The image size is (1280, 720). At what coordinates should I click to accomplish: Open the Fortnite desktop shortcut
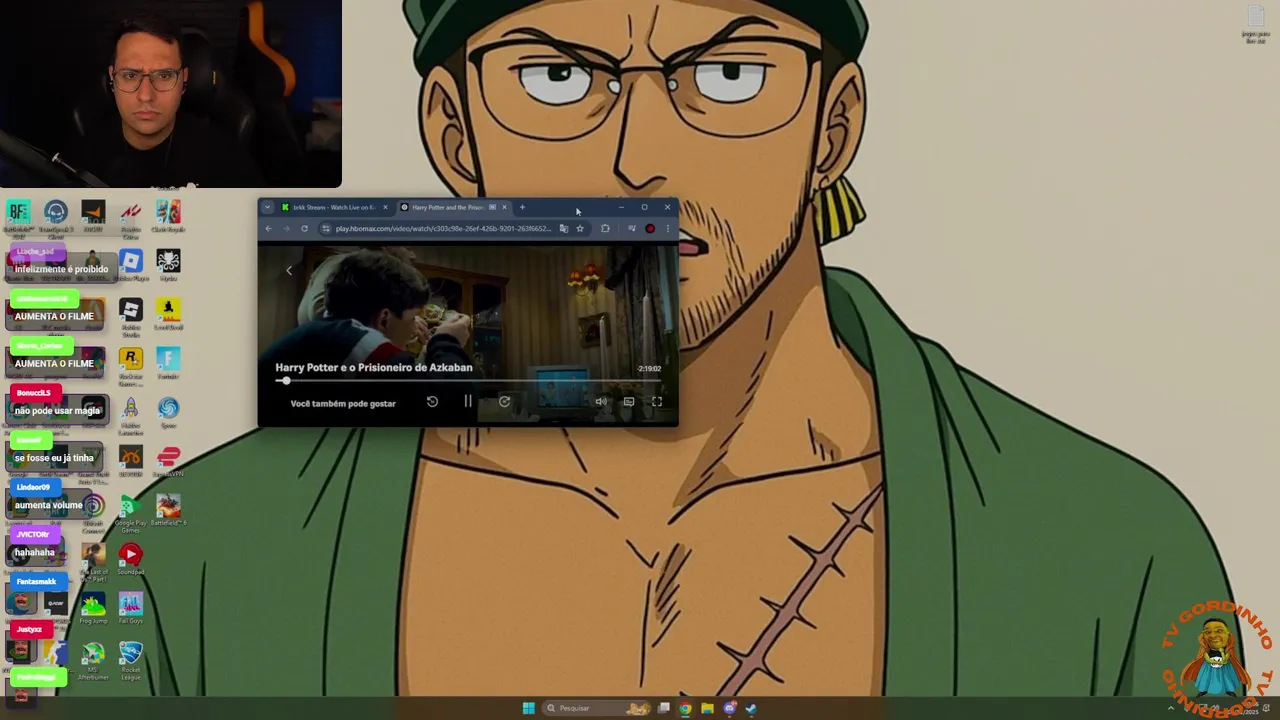[168, 364]
